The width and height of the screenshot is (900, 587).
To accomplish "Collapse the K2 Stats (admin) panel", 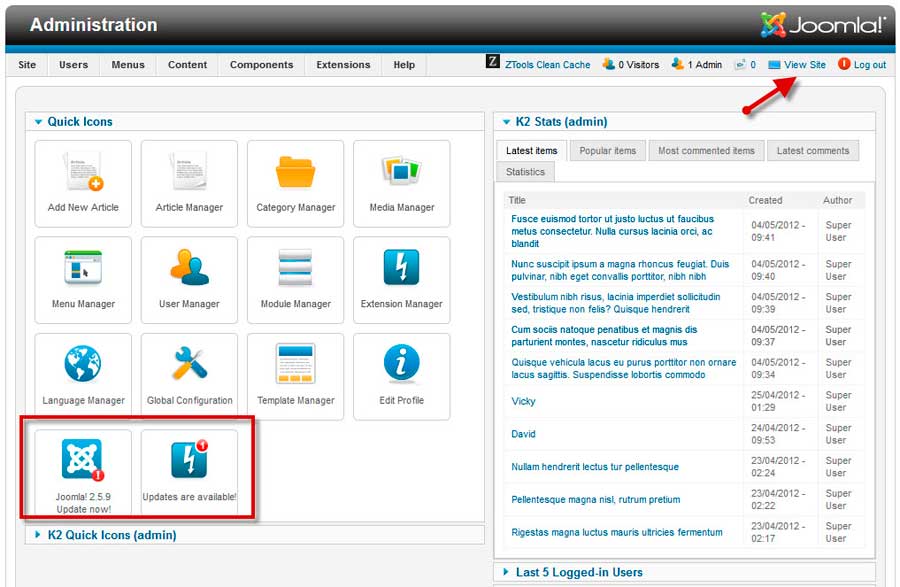I will point(506,122).
